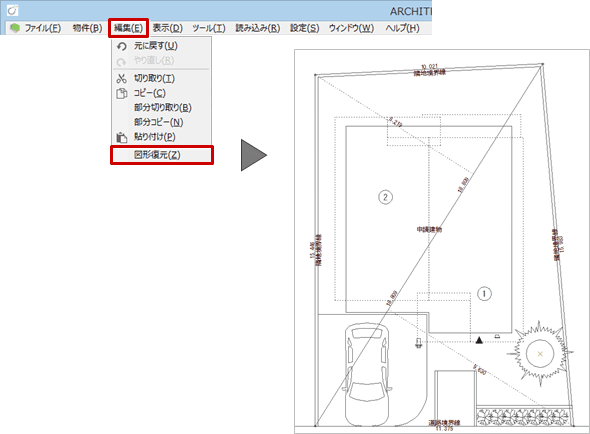The height and width of the screenshot is (434, 590).
Task: Select 部分コピー(N) menu entry
Action: [x=159, y=122]
